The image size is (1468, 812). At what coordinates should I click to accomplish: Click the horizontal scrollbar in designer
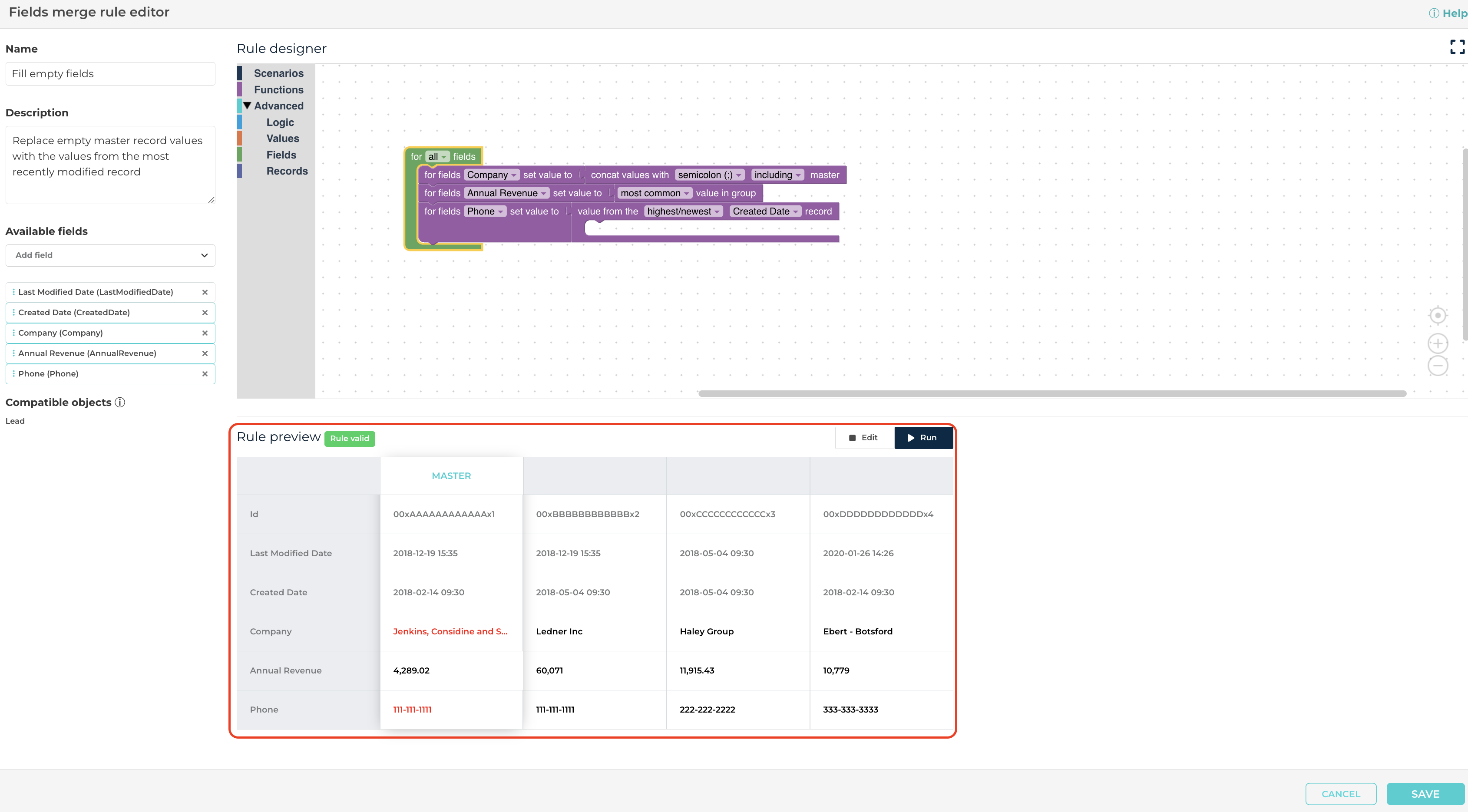coord(1051,393)
